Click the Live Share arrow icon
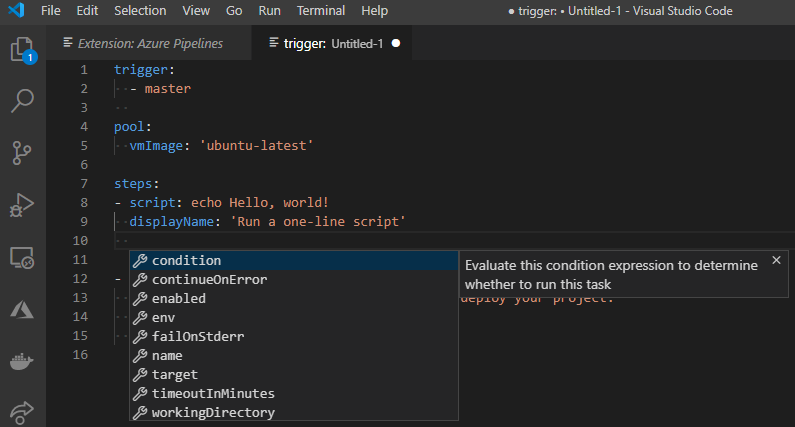The image size is (795, 427). coord(22,411)
